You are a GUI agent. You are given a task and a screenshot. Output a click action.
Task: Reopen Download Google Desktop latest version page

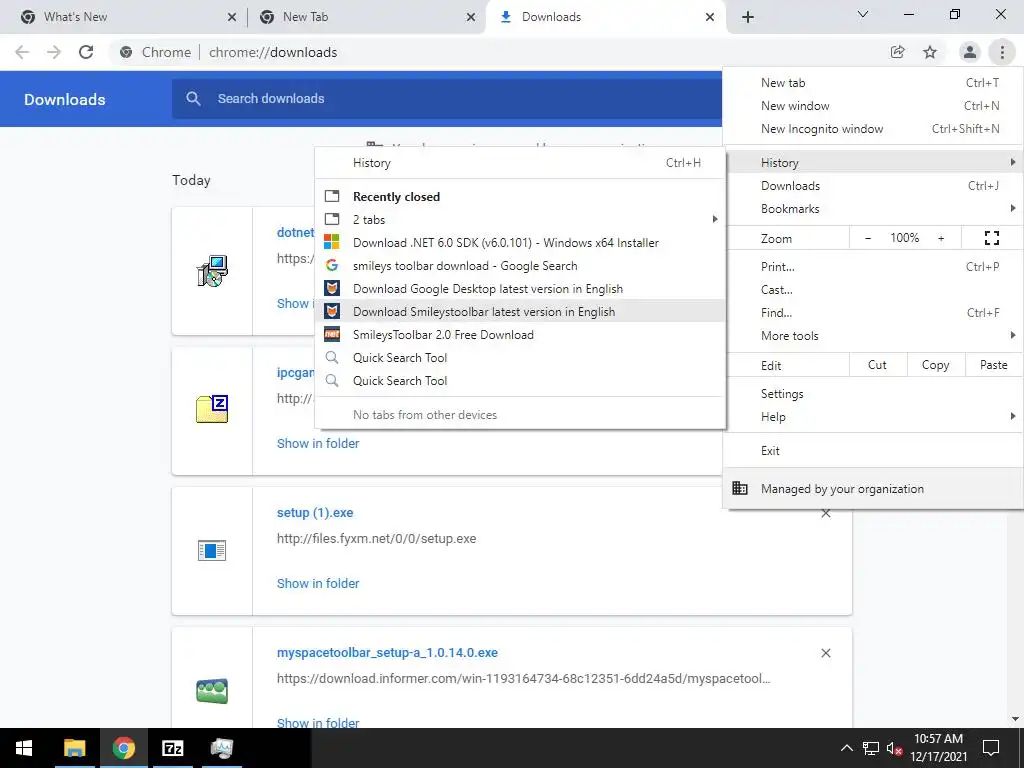(520, 289)
